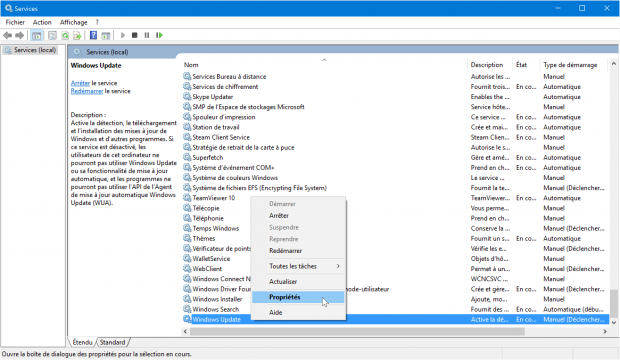Choose Actualiser in the context menu

[x=299, y=282]
